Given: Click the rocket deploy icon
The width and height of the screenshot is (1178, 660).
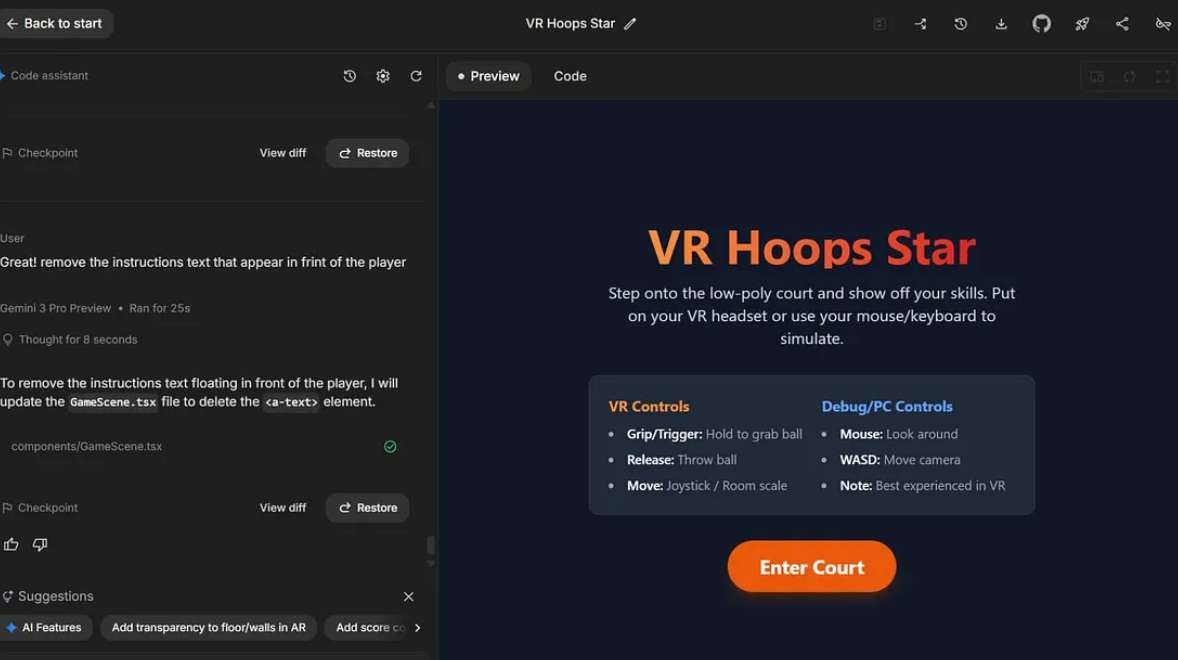Looking at the screenshot, I should (x=1082, y=24).
